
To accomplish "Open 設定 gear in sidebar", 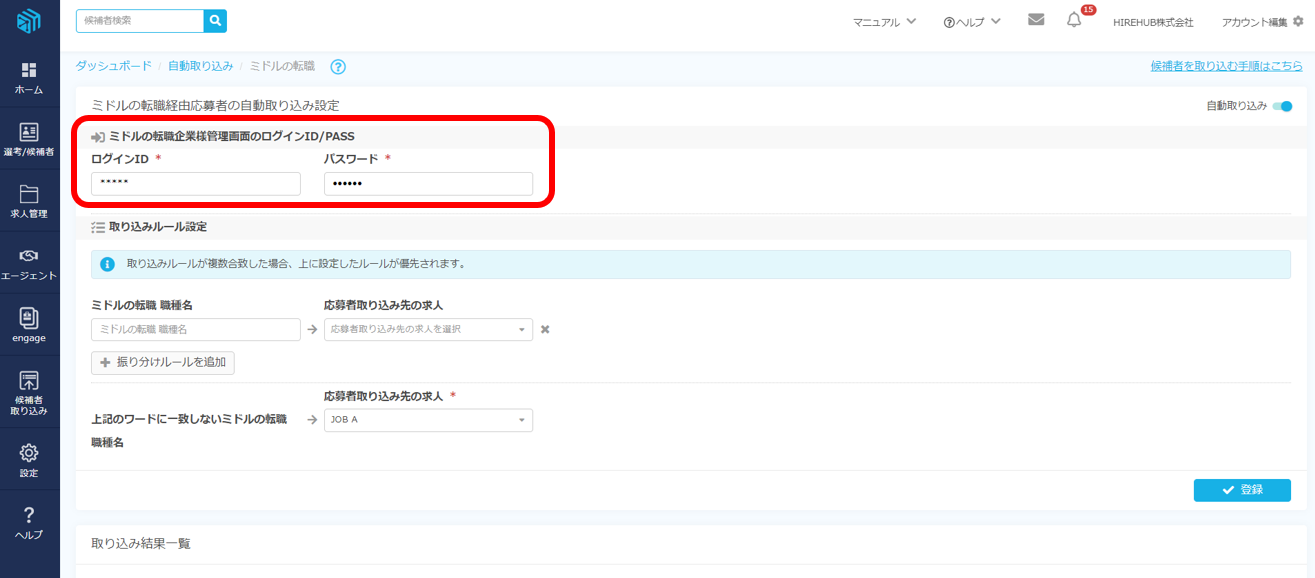I will point(29,460).
